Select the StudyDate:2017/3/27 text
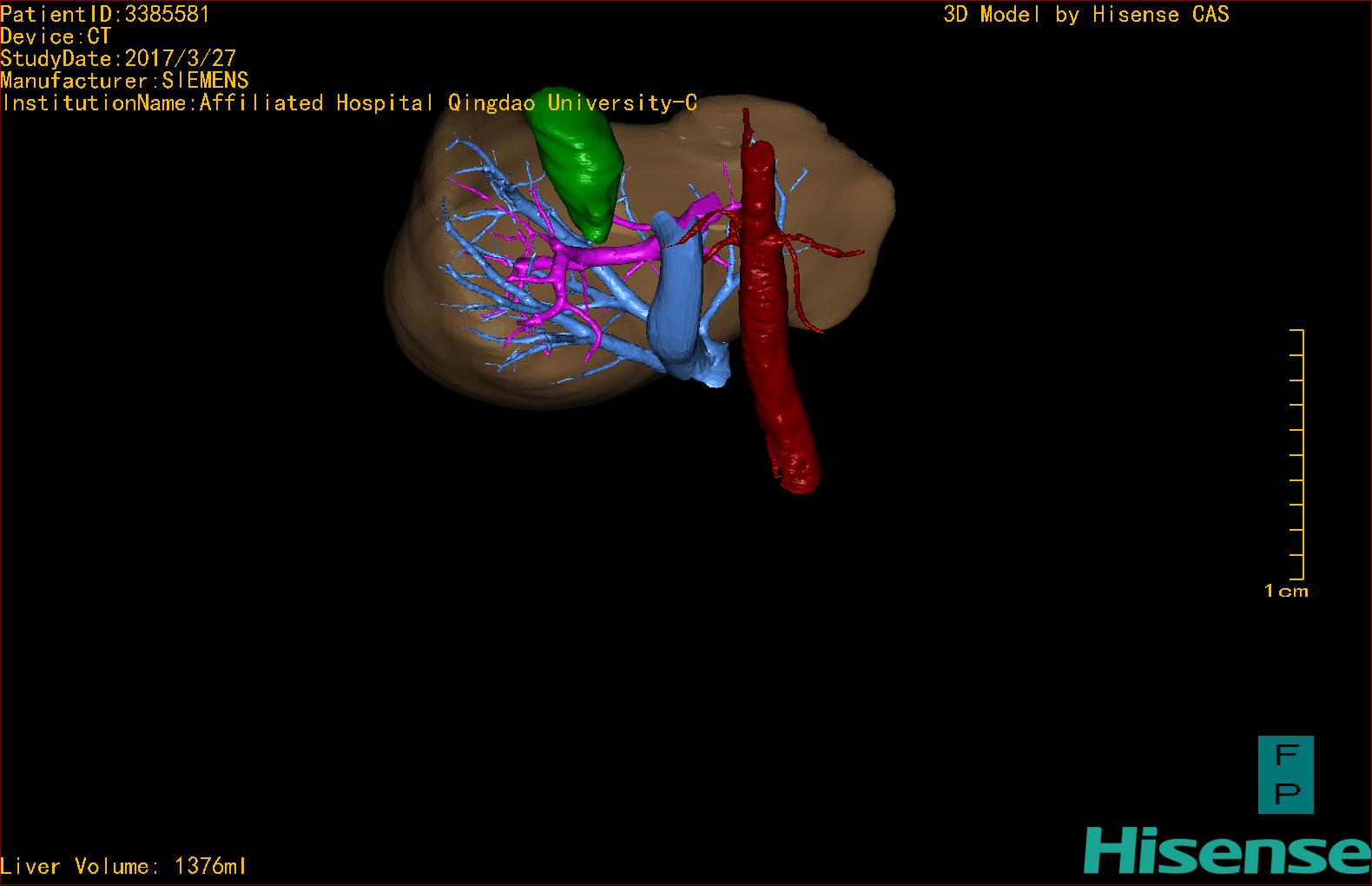The image size is (1372, 886). pos(118,58)
